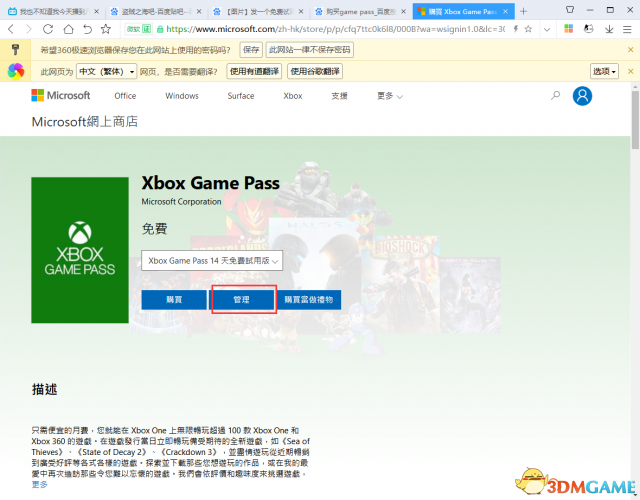Click the 購買 button

tap(174, 300)
